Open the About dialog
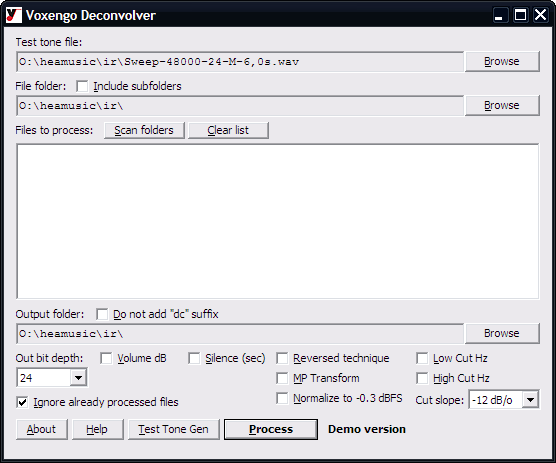 point(41,429)
